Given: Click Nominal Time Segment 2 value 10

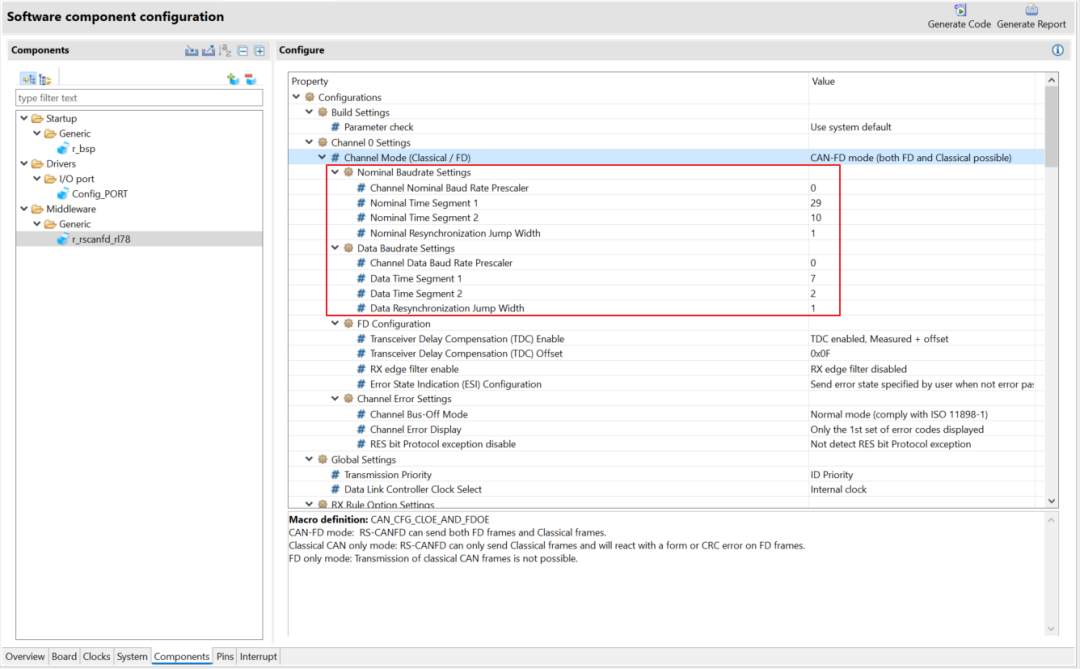Looking at the screenshot, I should pos(816,218).
